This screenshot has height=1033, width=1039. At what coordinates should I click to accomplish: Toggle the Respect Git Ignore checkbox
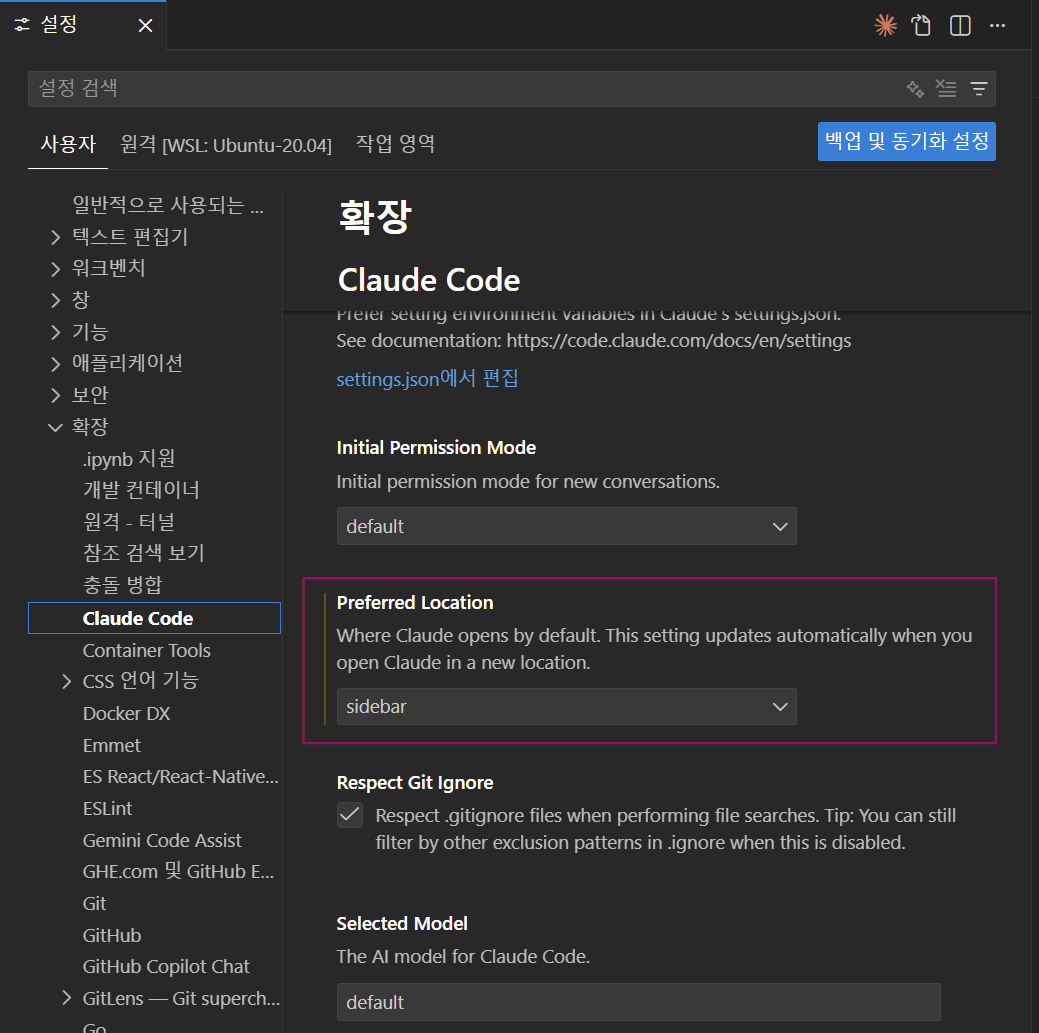coord(350,815)
